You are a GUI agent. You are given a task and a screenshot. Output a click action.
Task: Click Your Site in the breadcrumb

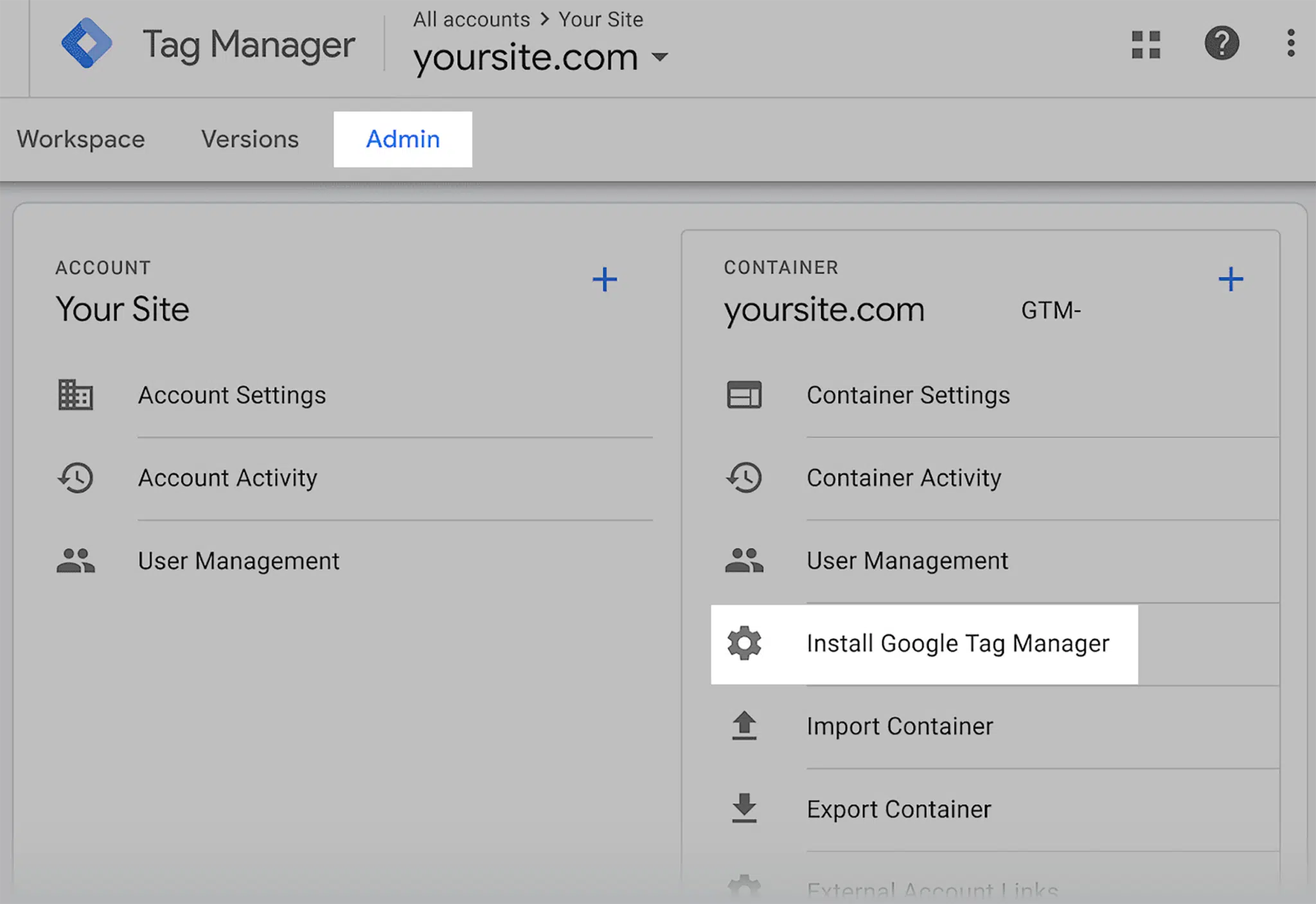601,19
